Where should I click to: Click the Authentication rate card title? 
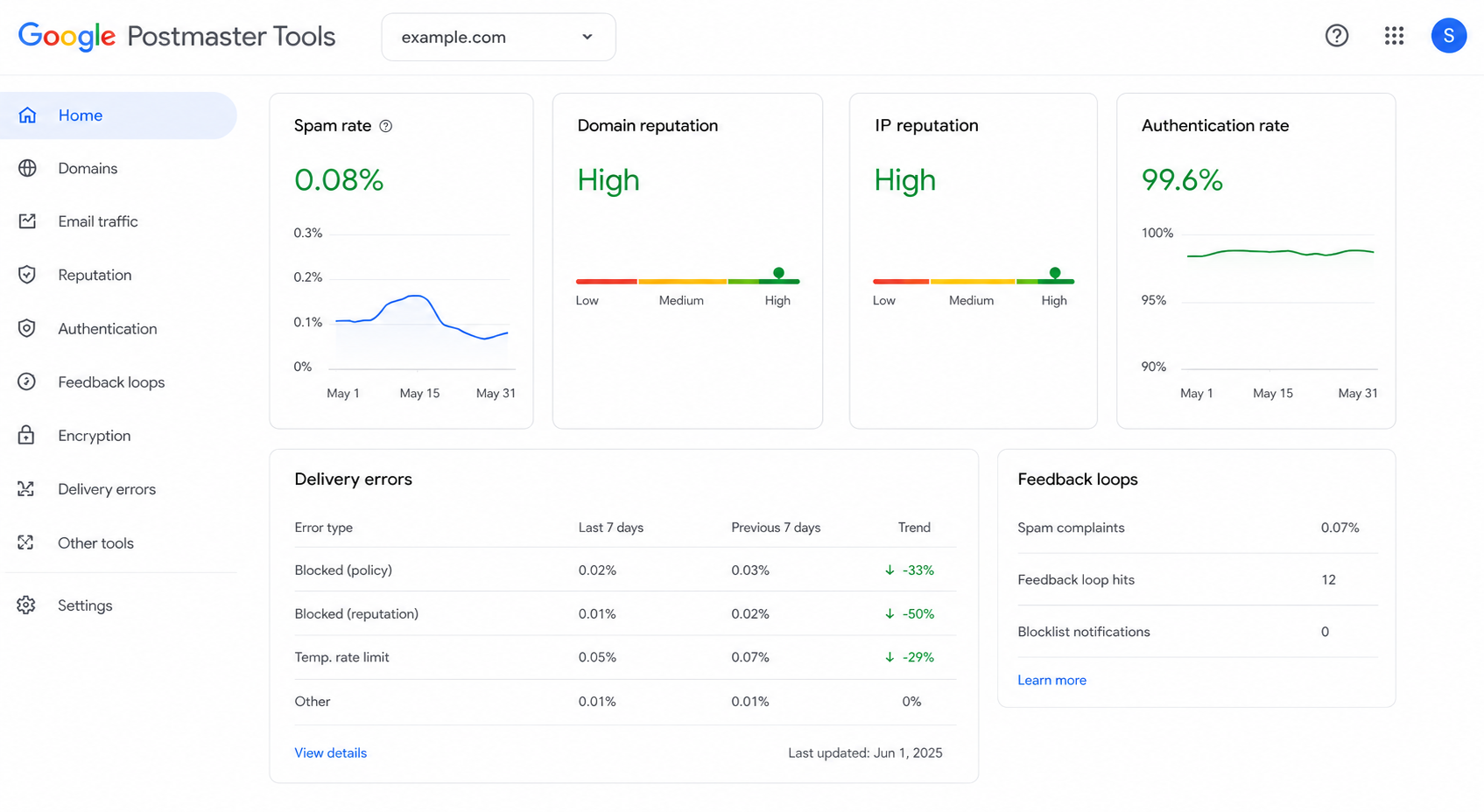pos(1215,125)
